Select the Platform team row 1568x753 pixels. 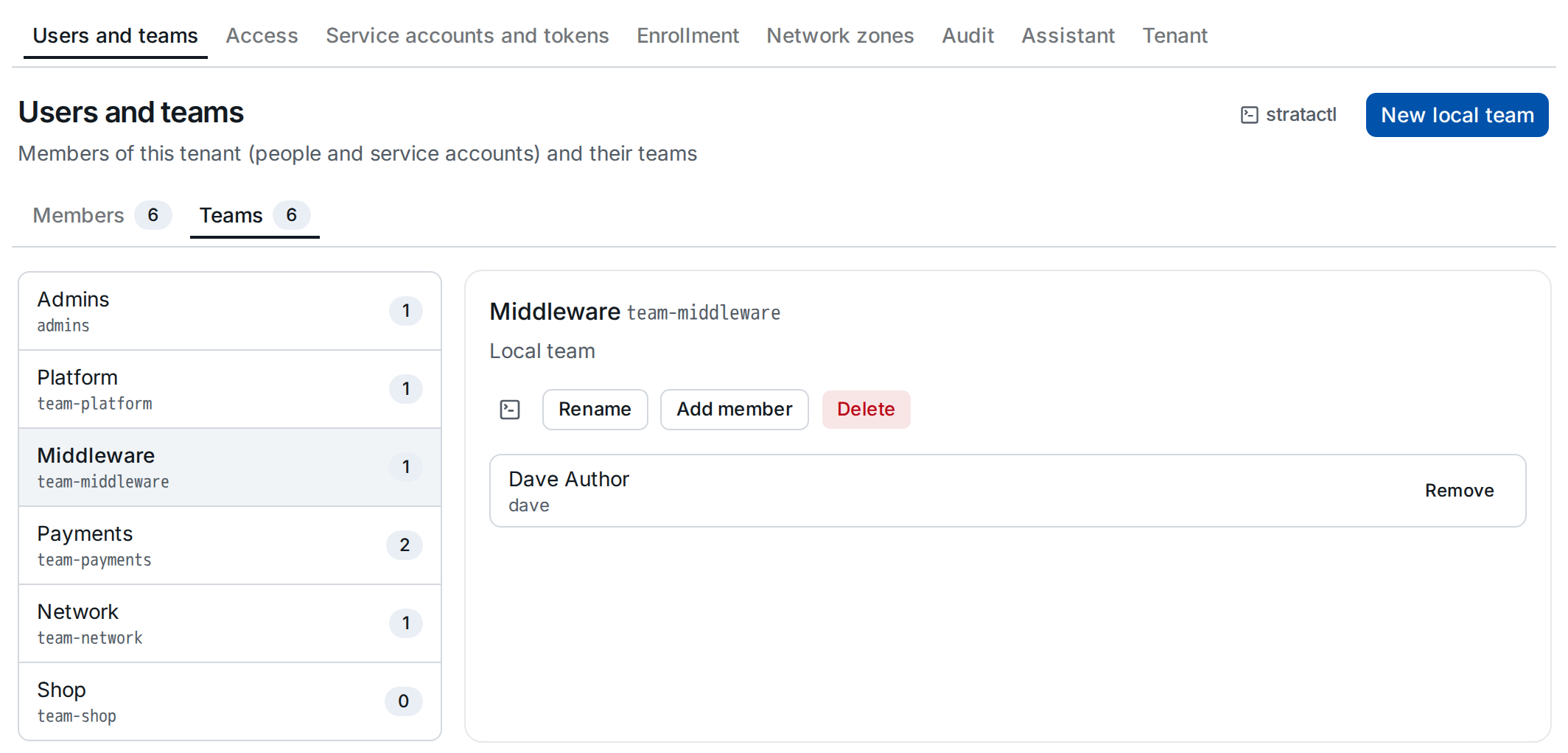pyautogui.click(x=230, y=389)
